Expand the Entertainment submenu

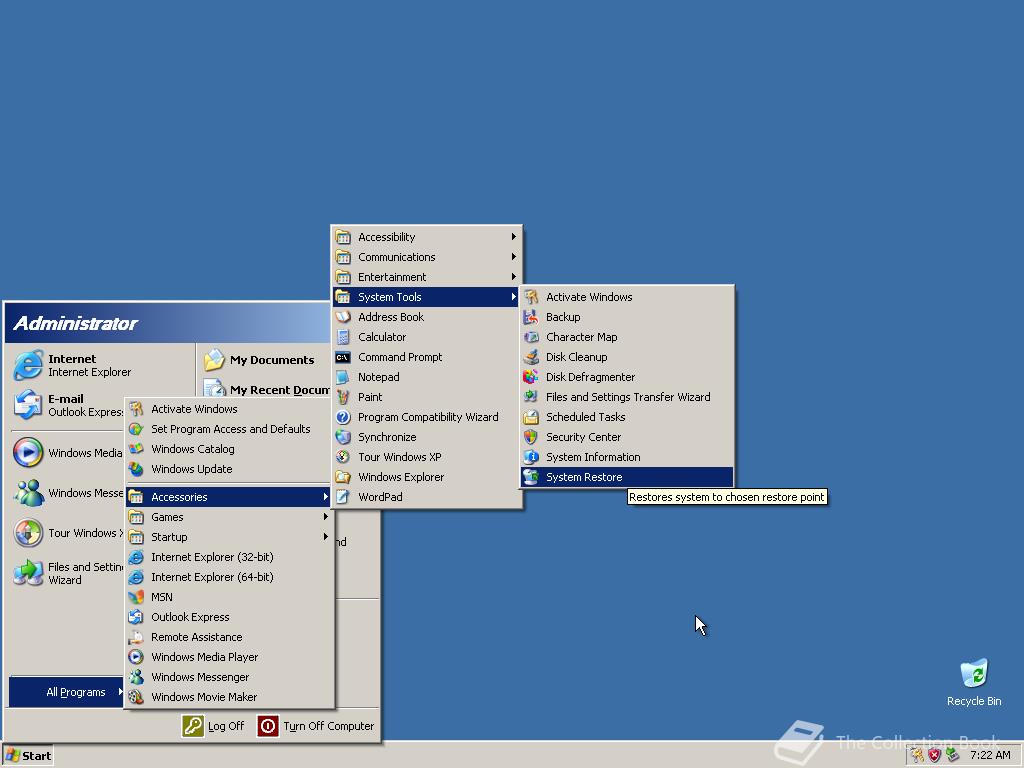394,277
